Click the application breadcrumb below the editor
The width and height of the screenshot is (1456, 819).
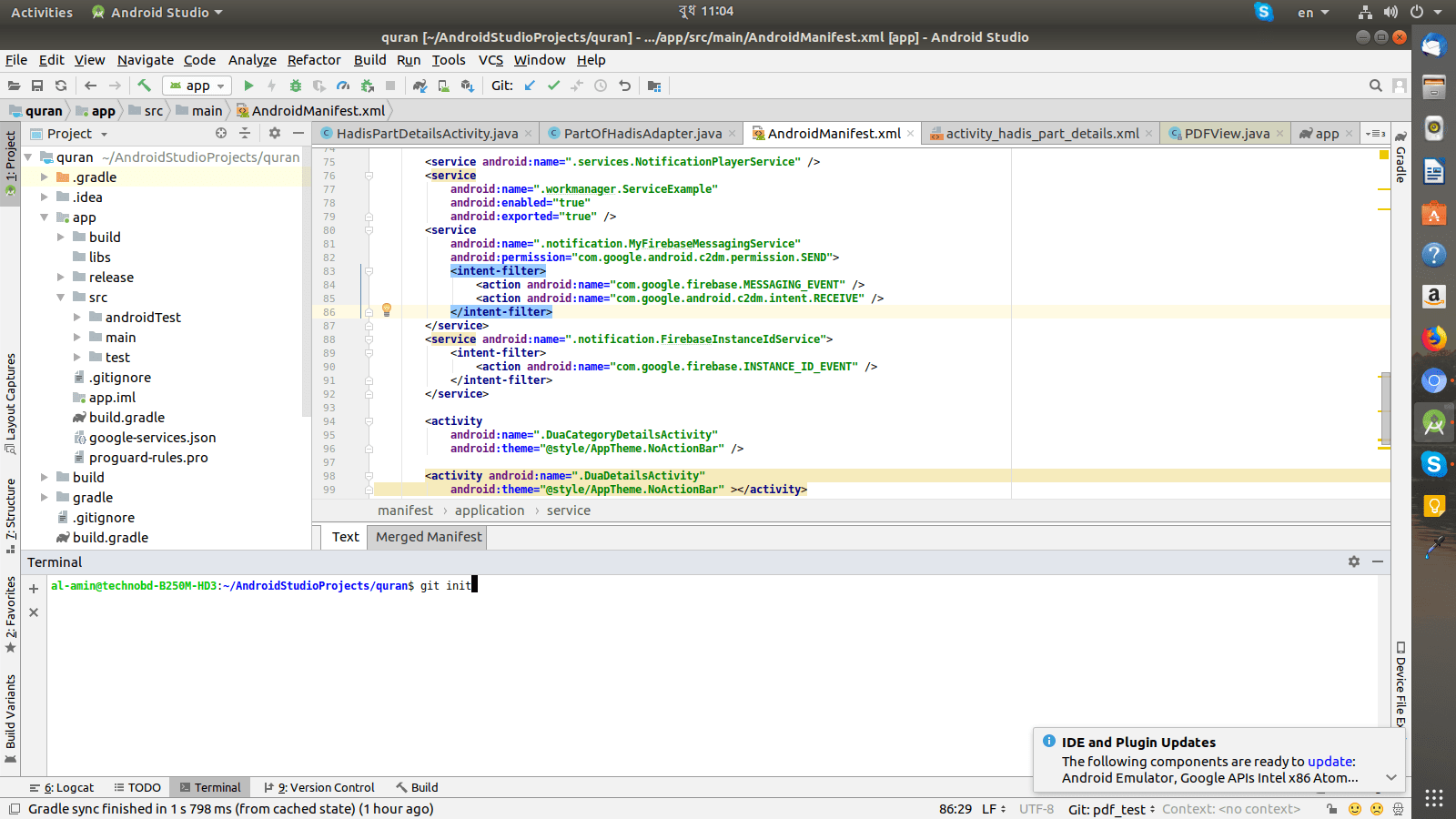pos(490,511)
